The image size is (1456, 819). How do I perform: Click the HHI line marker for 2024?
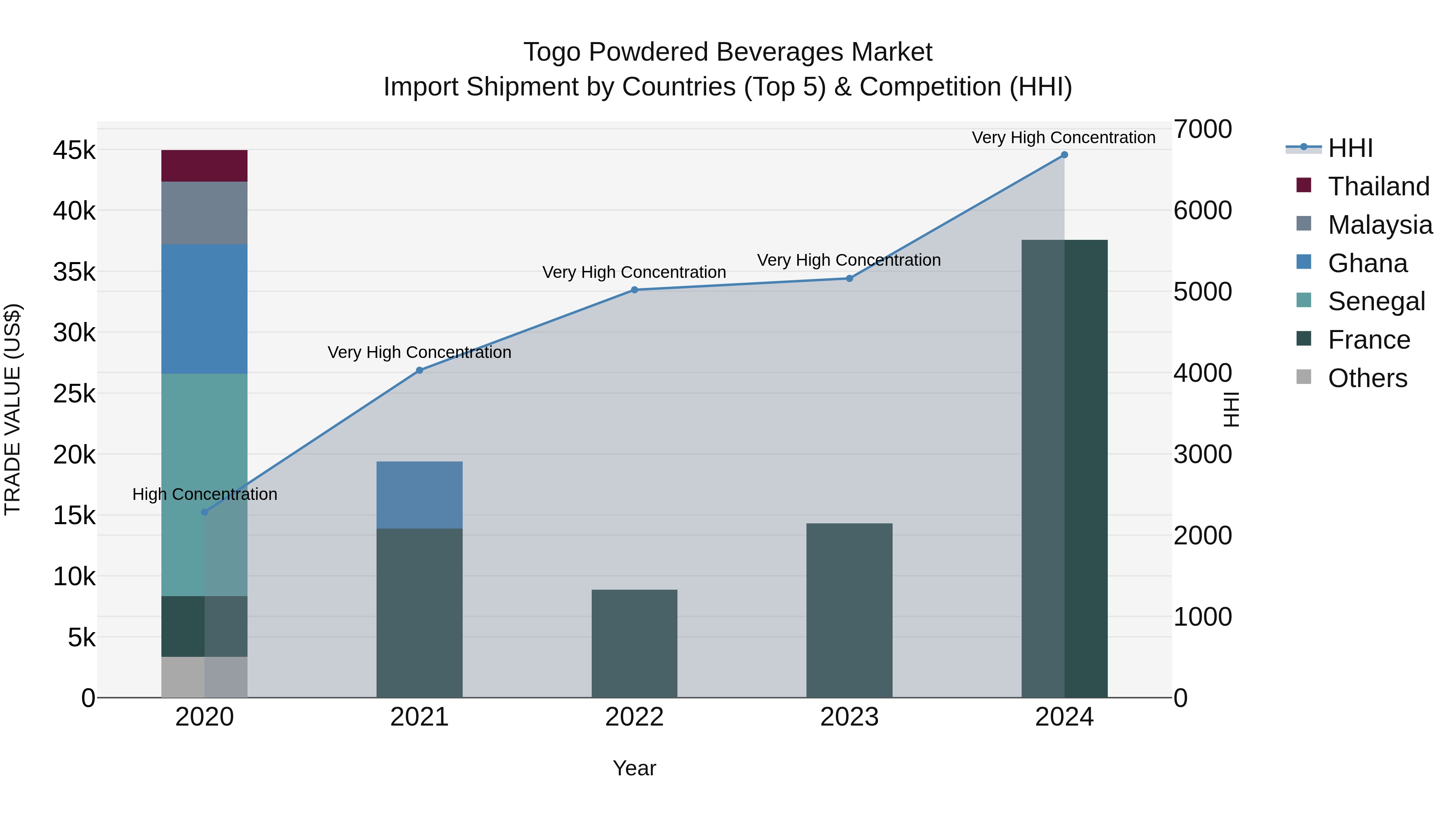pyautogui.click(x=1064, y=155)
